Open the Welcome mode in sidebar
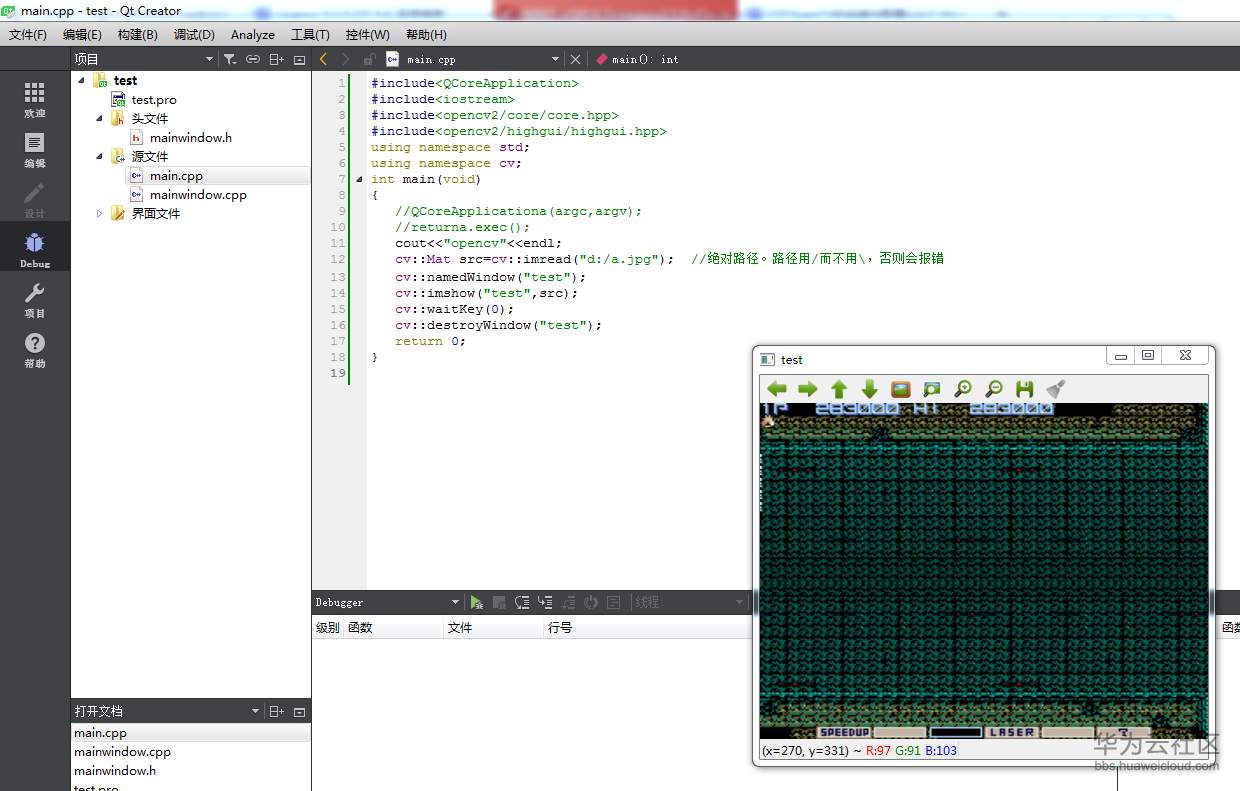Screen dimensions: 1240x791 coord(35,100)
